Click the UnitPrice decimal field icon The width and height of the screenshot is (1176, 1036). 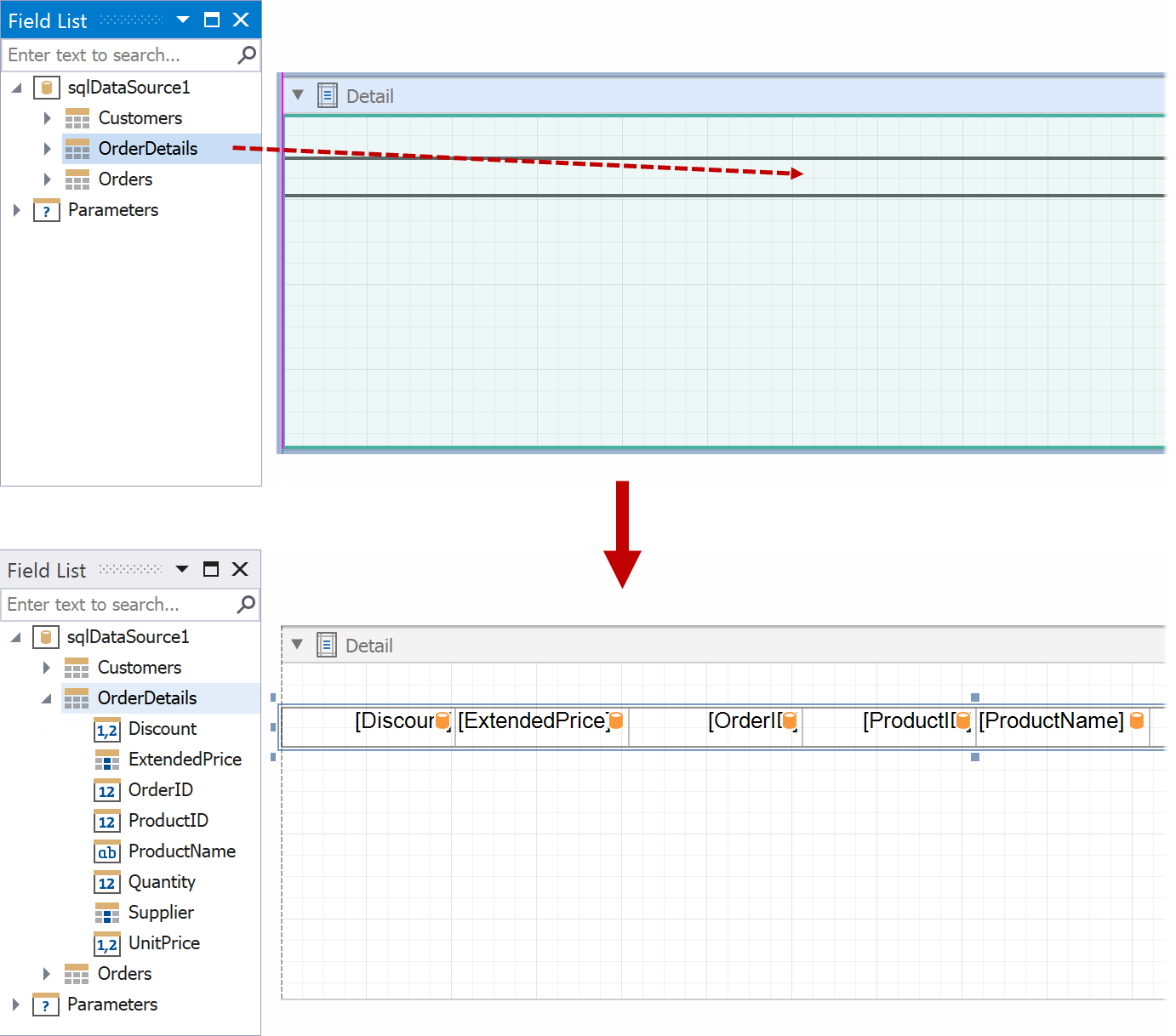[106, 944]
